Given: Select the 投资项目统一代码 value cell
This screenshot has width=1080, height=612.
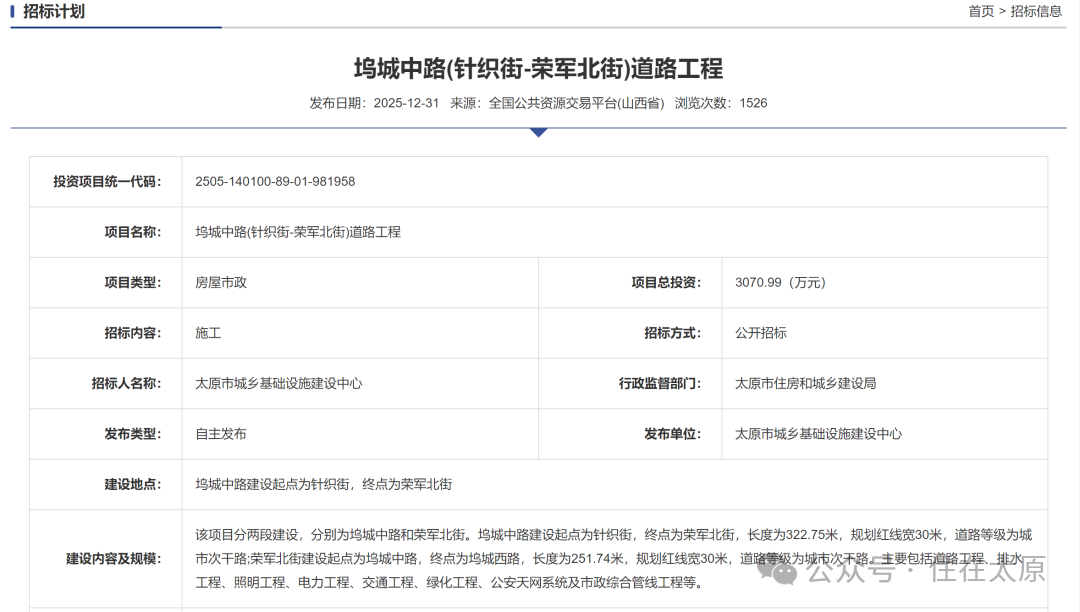Looking at the screenshot, I should click(x=274, y=182).
